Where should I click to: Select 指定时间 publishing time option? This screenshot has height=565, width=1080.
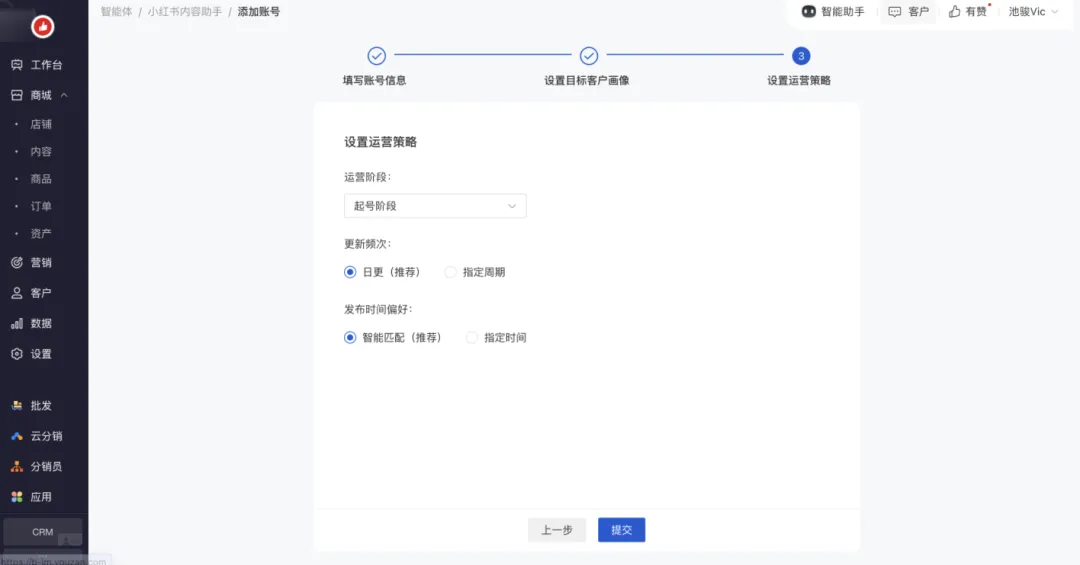[x=472, y=338]
